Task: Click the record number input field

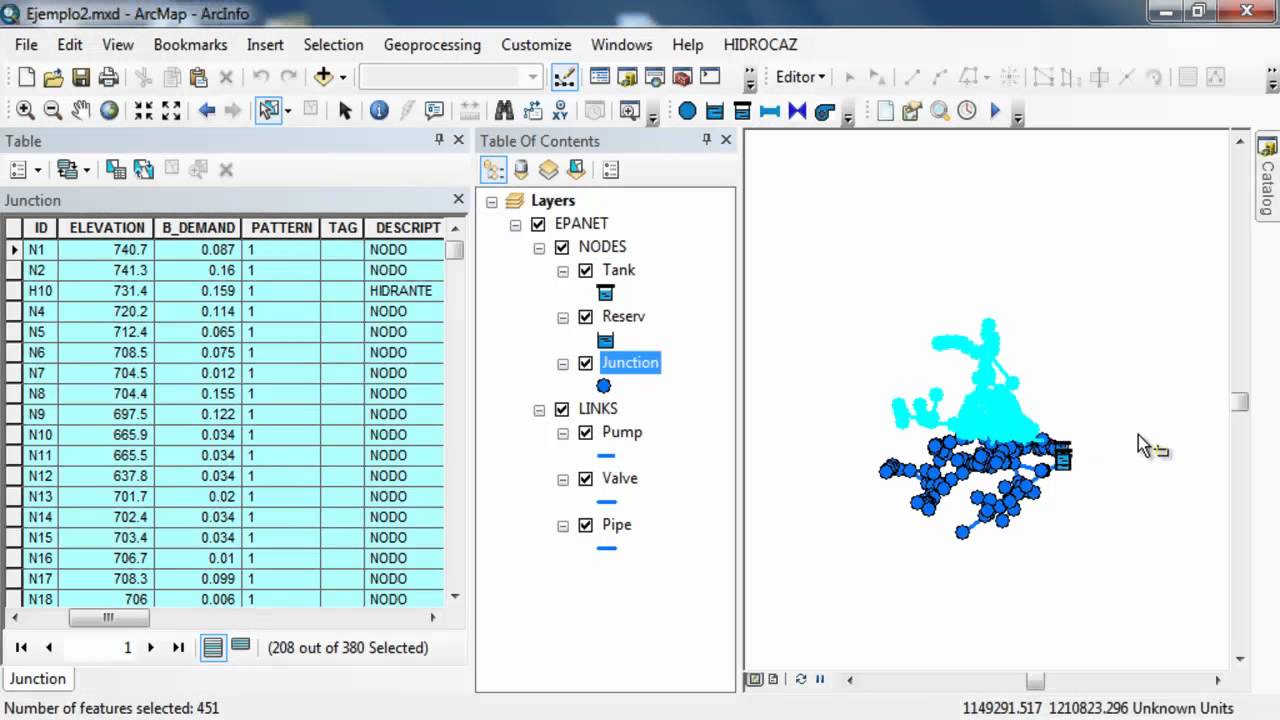Action: [x=99, y=648]
